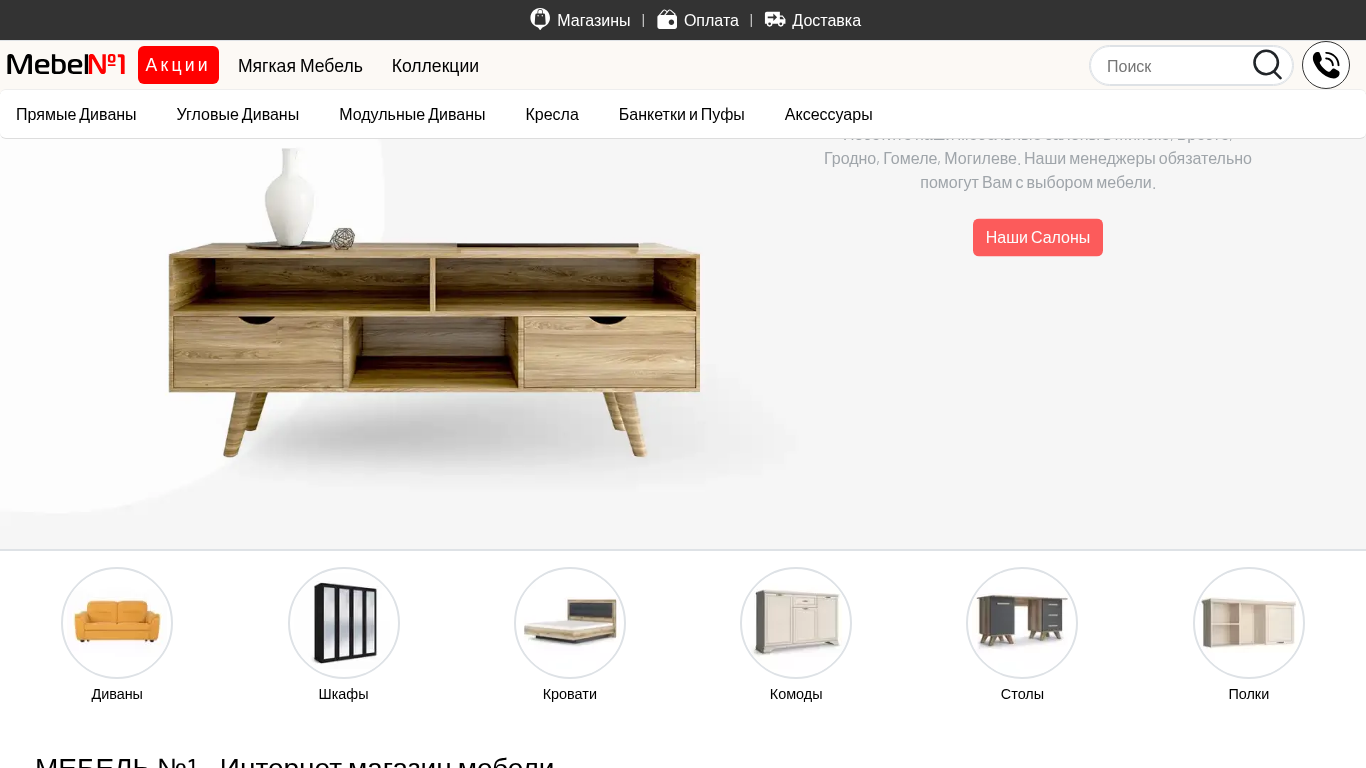Open Магазины link with bag icon

pyautogui.click(x=580, y=20)
